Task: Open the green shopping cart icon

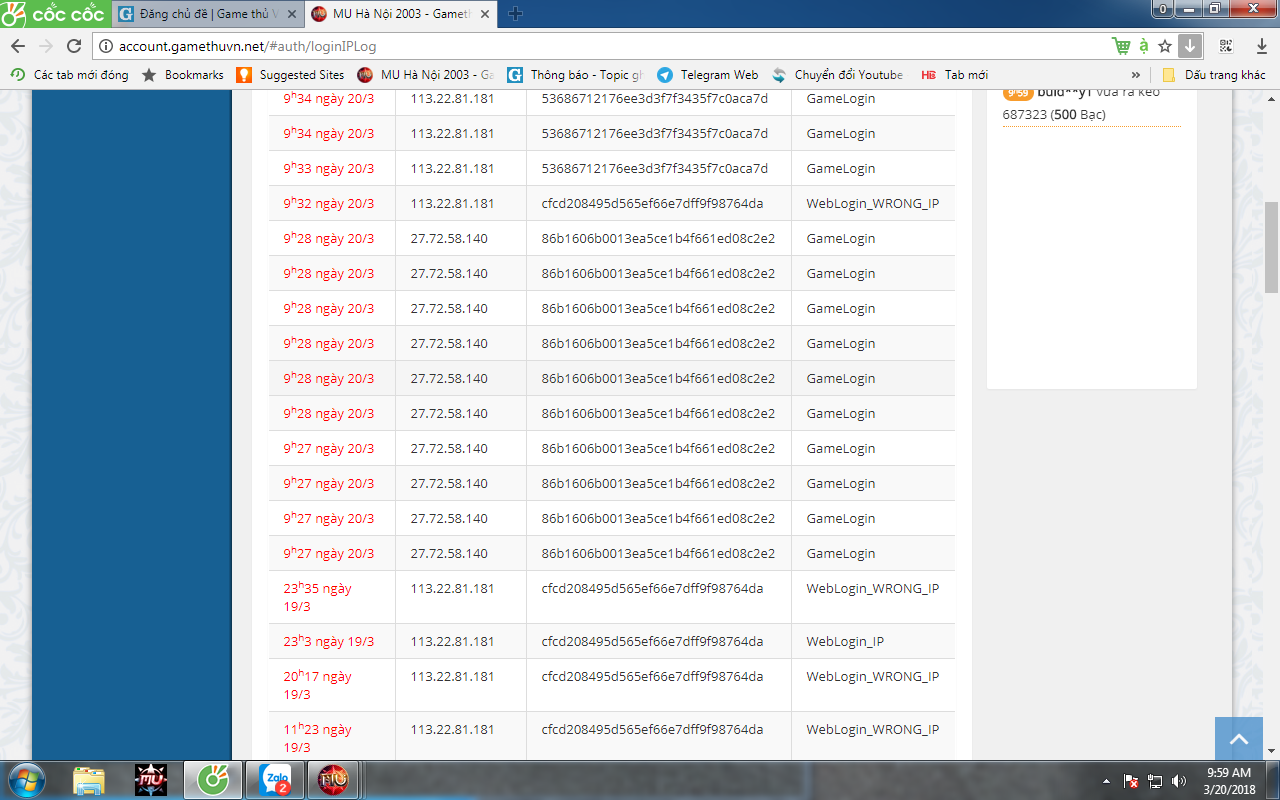Action: [x=1122, y=46]
